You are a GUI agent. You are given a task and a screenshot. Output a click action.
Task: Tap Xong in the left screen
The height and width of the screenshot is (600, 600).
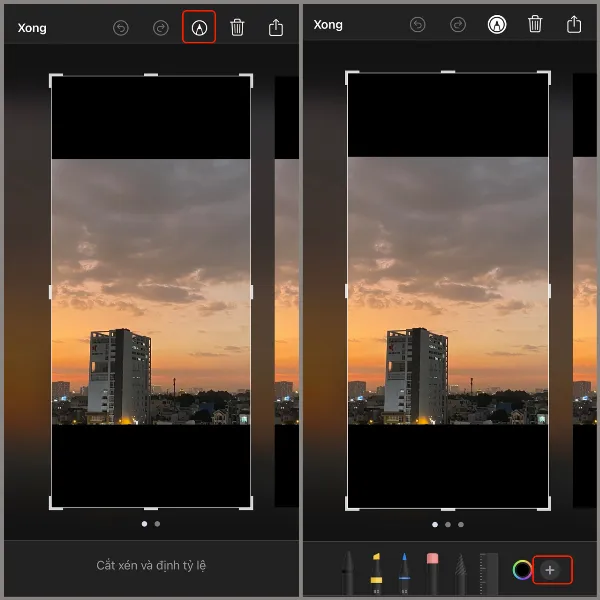coord(32,27)
